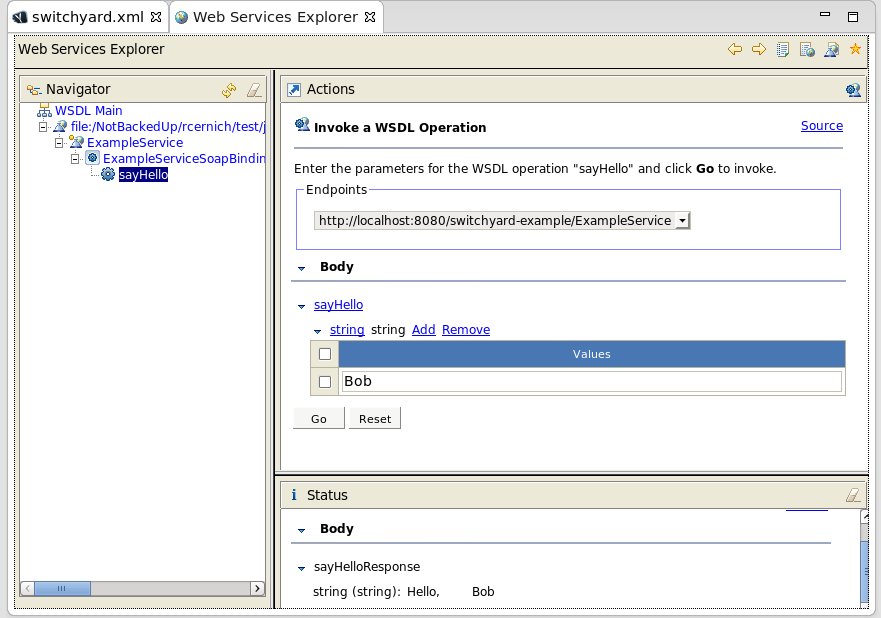Select the Web Services Explorer tab
This screenshot has width=881, height=618.
[x=275, y=17]
